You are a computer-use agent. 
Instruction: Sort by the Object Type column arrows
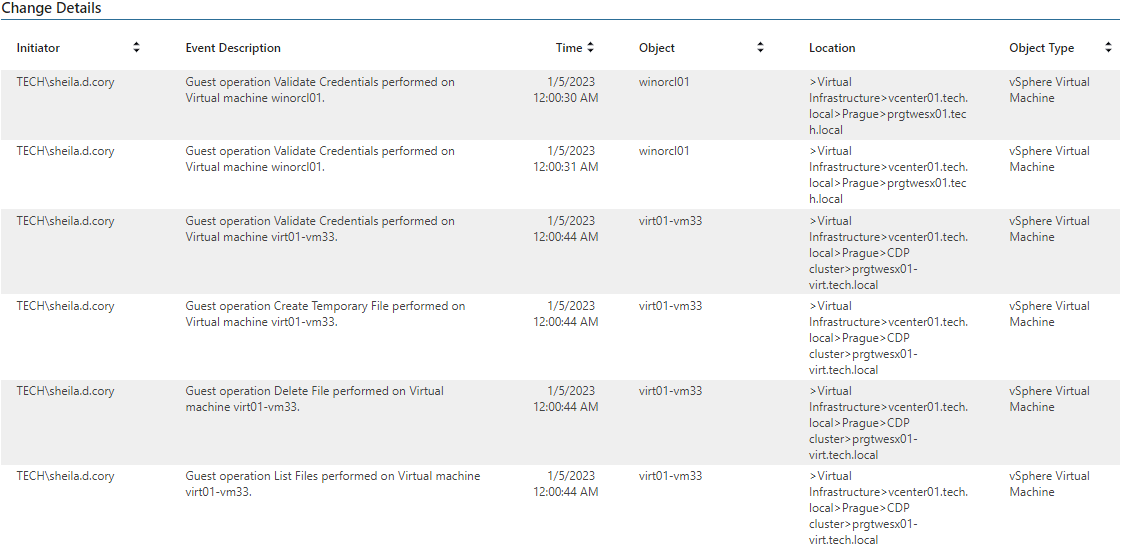pos(1108,48)
